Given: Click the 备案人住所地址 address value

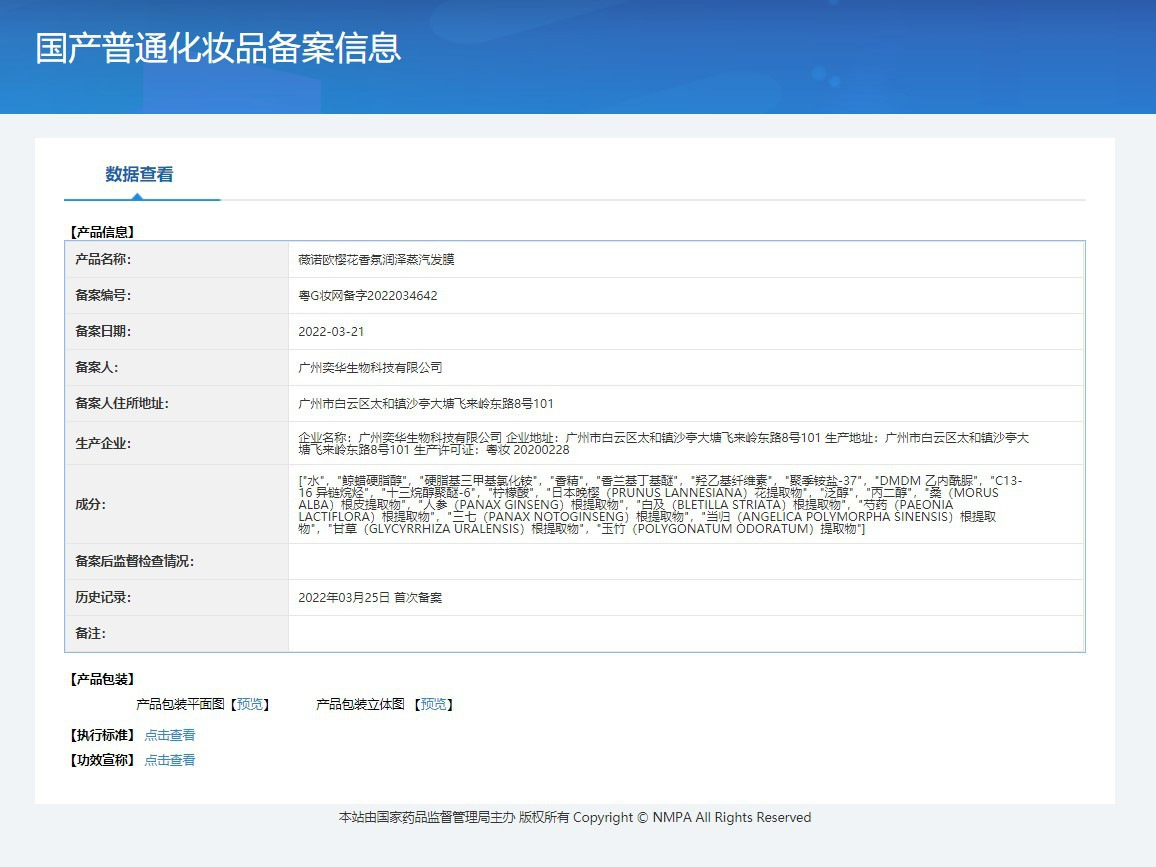Looking at the screenshot, I should click(x=426, y=404).
